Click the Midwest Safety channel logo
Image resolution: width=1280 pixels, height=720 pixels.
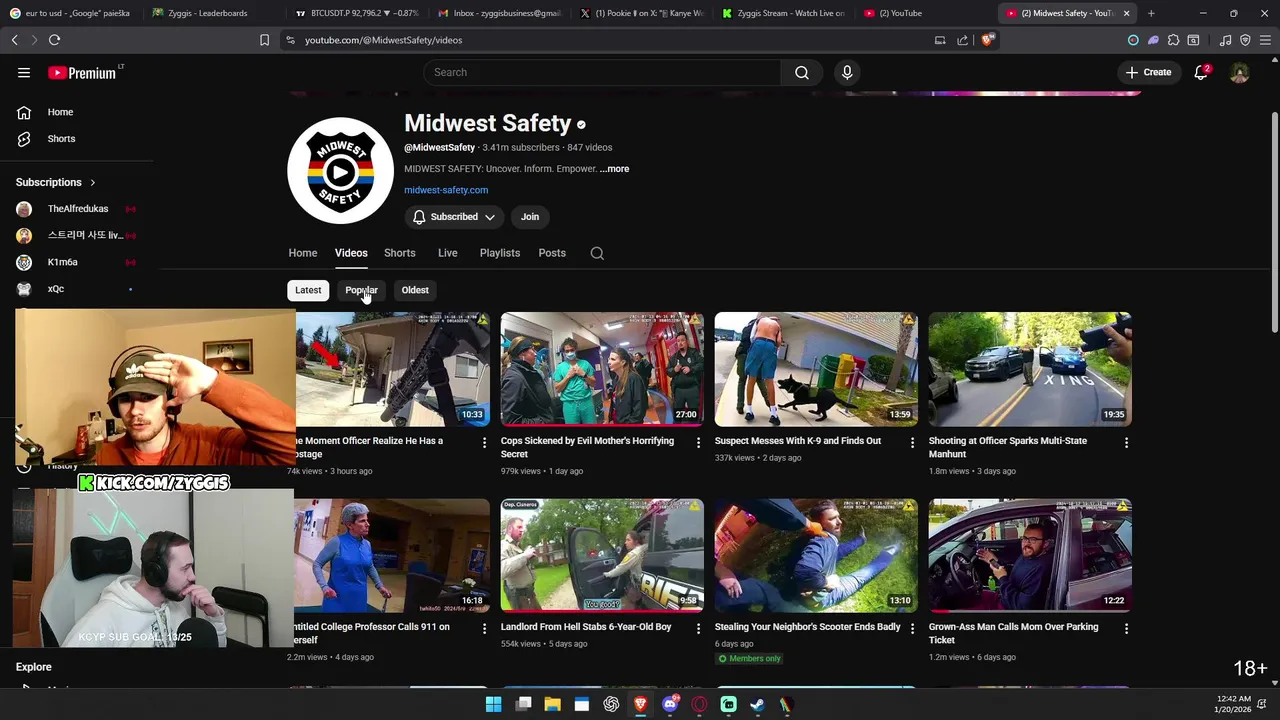coord(340,171)
